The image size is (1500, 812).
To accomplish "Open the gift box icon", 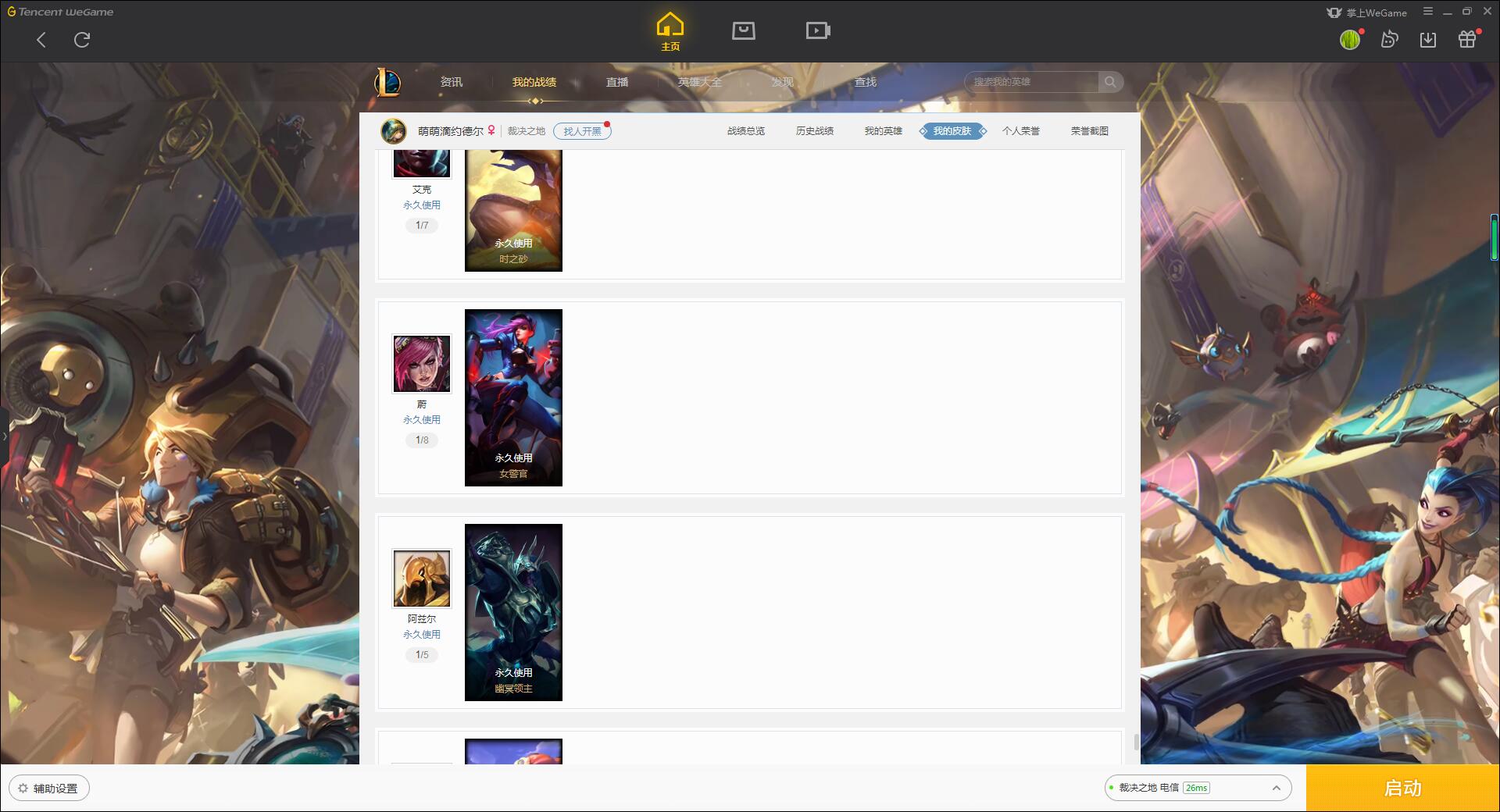I will pos(1467,40).
